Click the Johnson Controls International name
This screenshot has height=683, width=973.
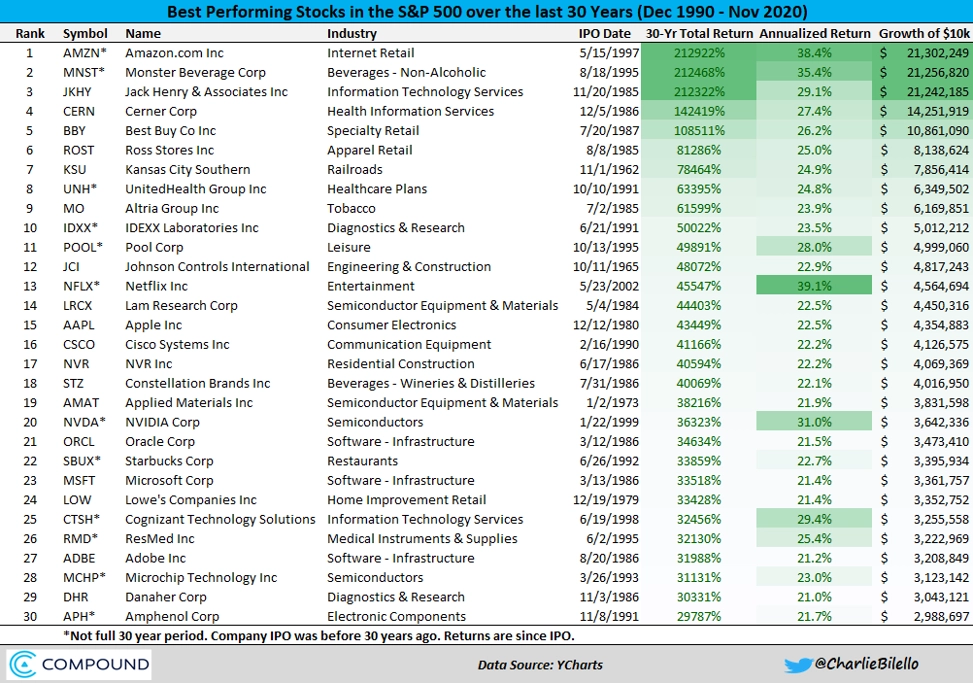(217, 267)
